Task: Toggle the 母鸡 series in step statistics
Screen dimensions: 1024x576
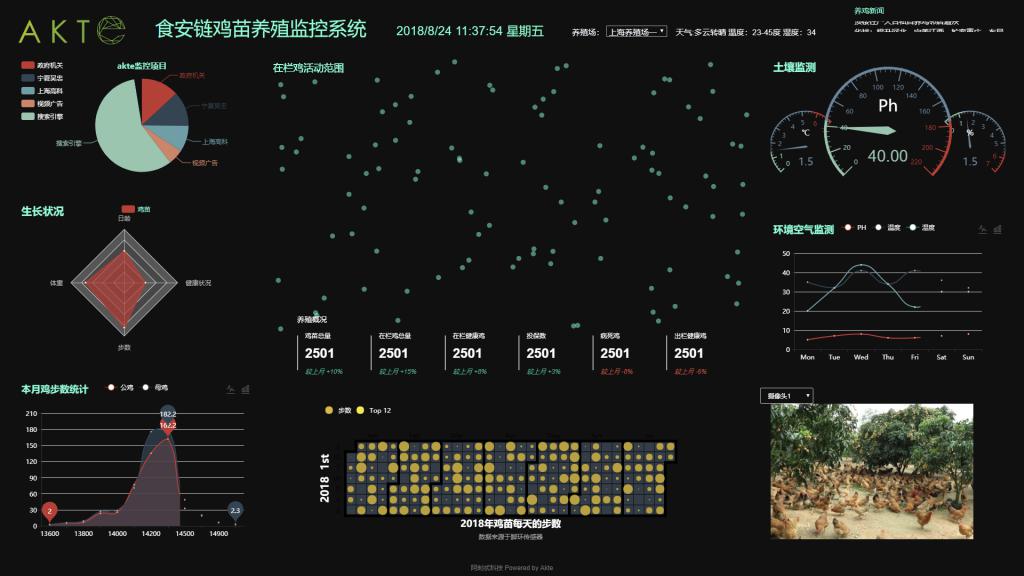Action: (x=146, y=389)
